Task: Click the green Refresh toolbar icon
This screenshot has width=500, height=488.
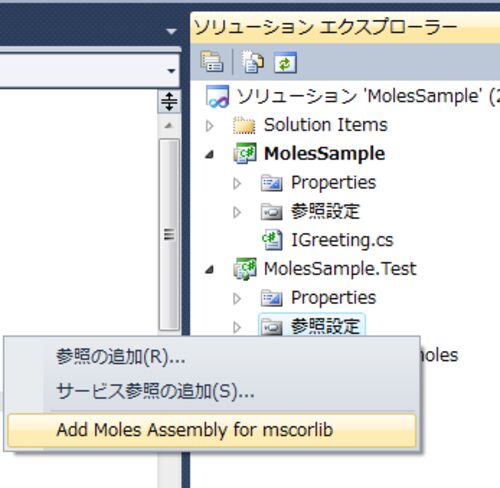Action: (285, 62)
